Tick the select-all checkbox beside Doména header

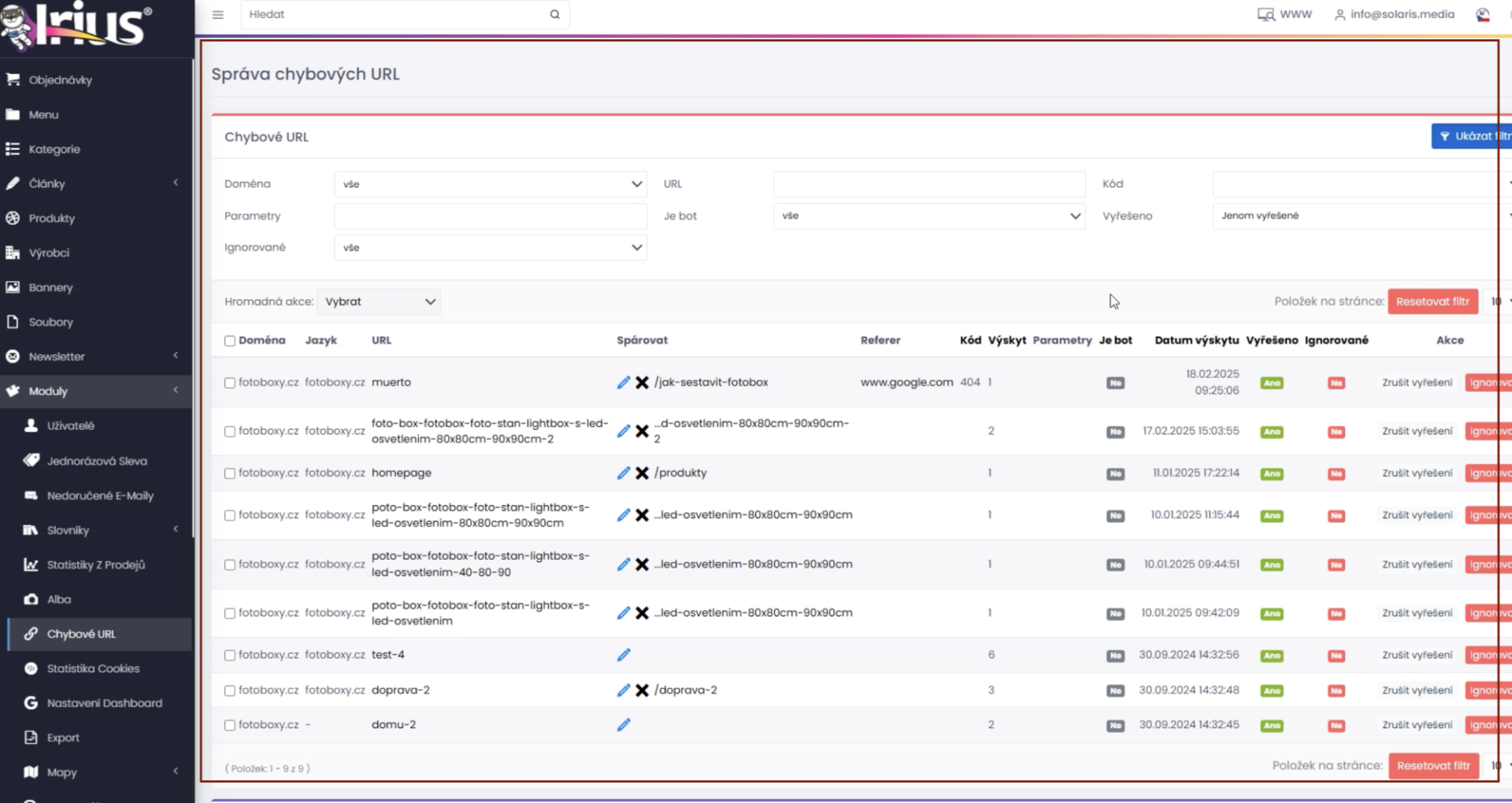click(230, 341)
